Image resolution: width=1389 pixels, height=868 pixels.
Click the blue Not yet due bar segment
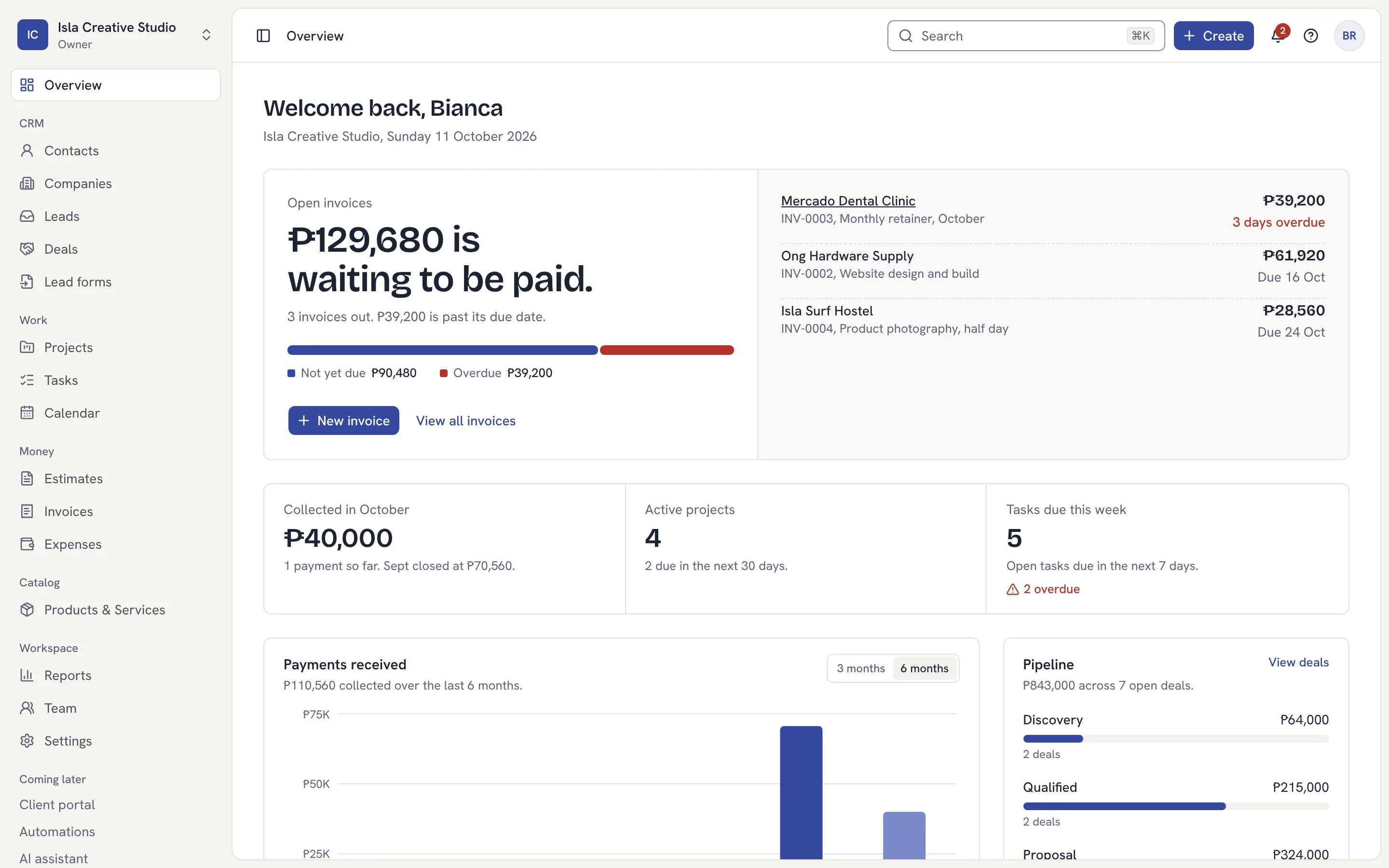click(443, 350)
